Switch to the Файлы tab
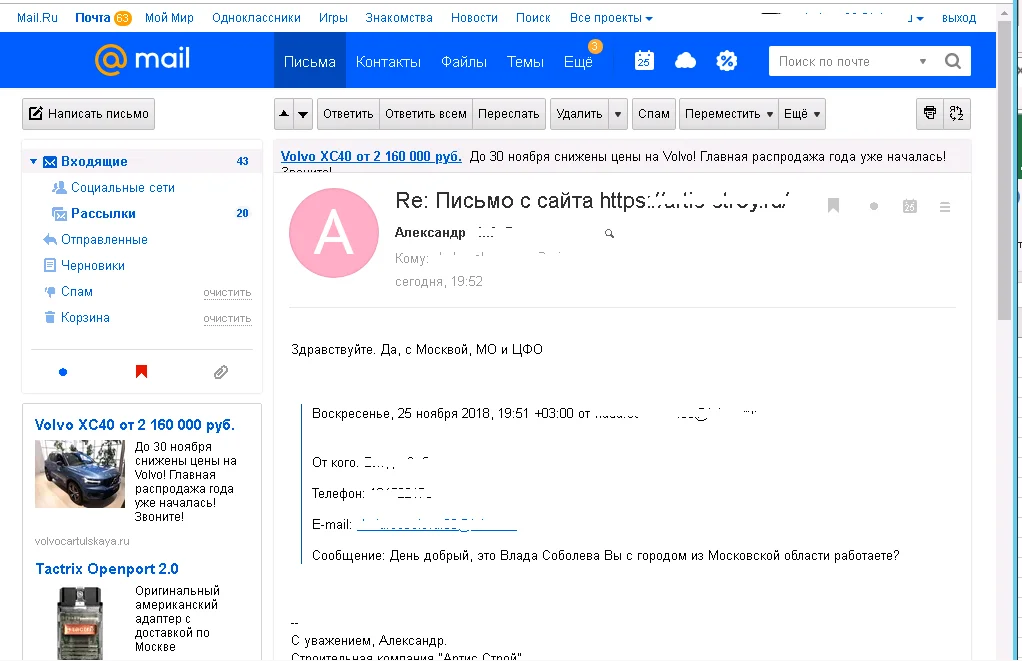This screenshot has width=1022, height=661. tap(464, 61)
